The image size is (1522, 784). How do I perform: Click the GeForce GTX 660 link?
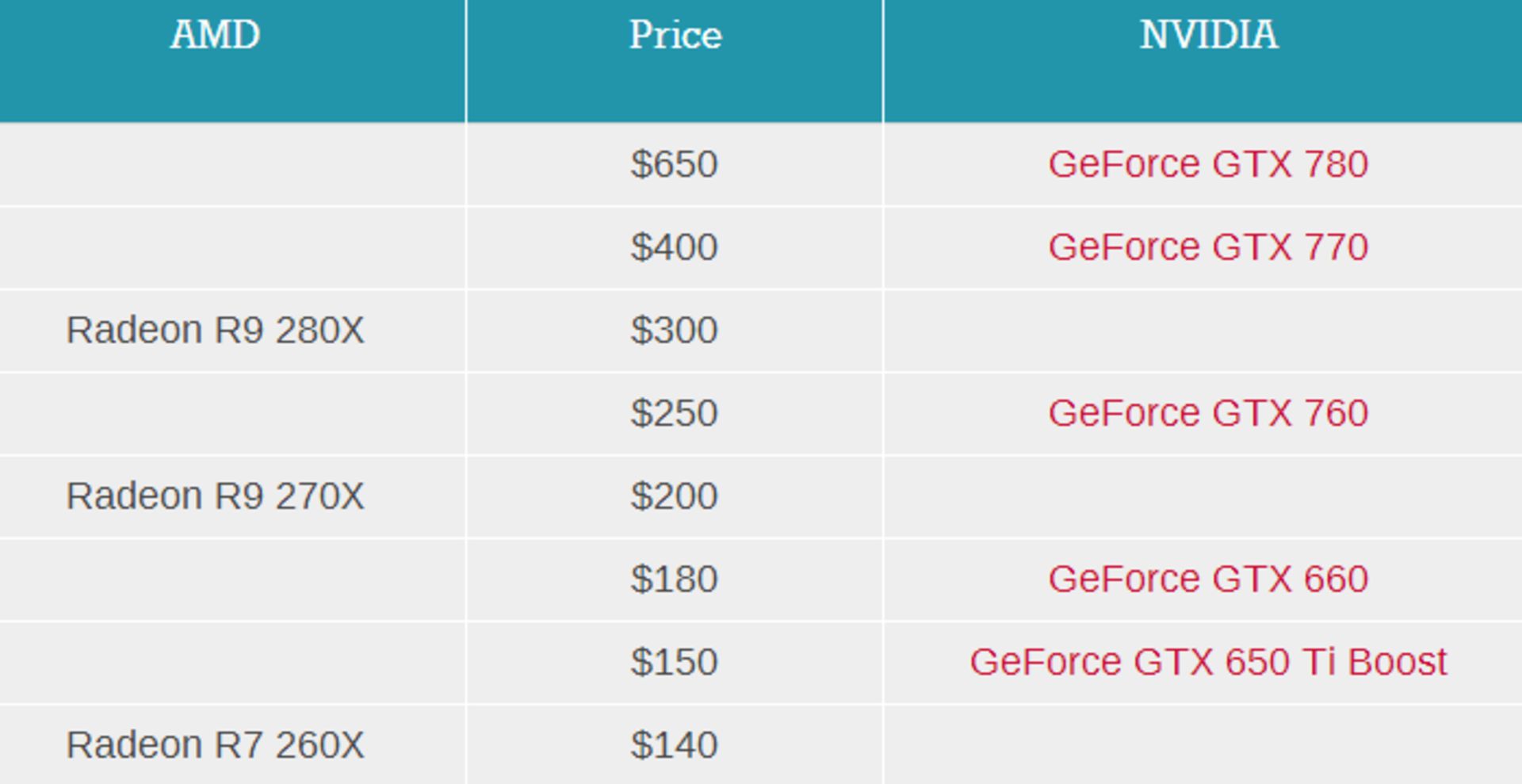[x=1208, y=579]
